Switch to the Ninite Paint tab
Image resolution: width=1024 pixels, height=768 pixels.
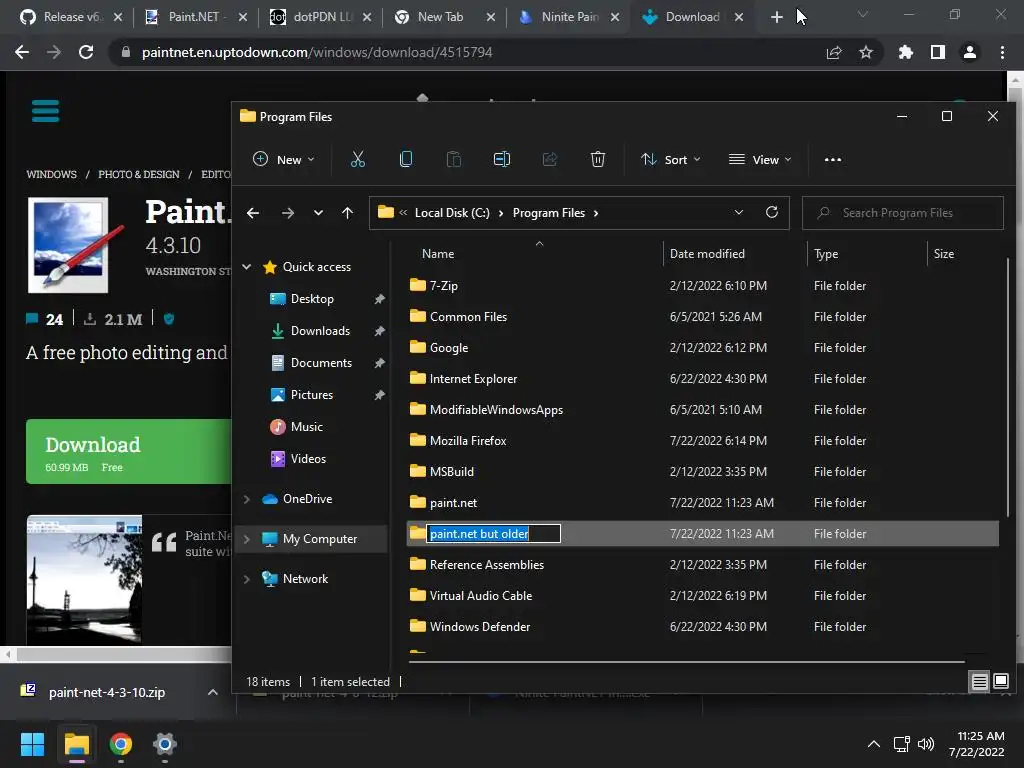(569, 17)
